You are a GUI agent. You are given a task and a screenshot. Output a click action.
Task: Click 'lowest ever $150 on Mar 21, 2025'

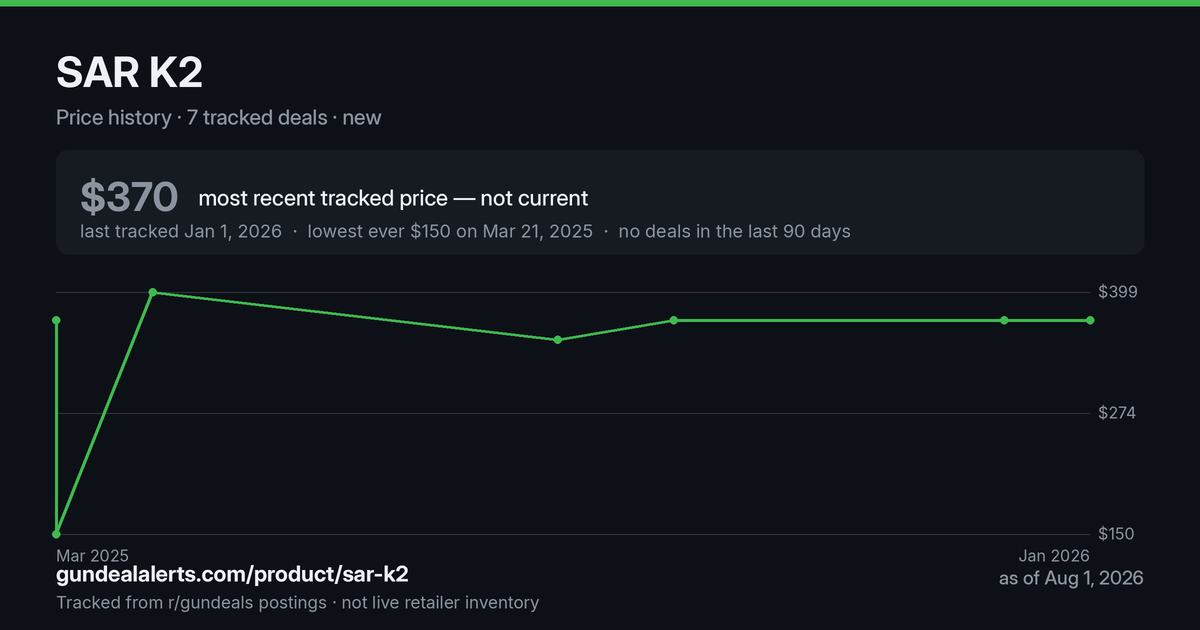[450, 231]
